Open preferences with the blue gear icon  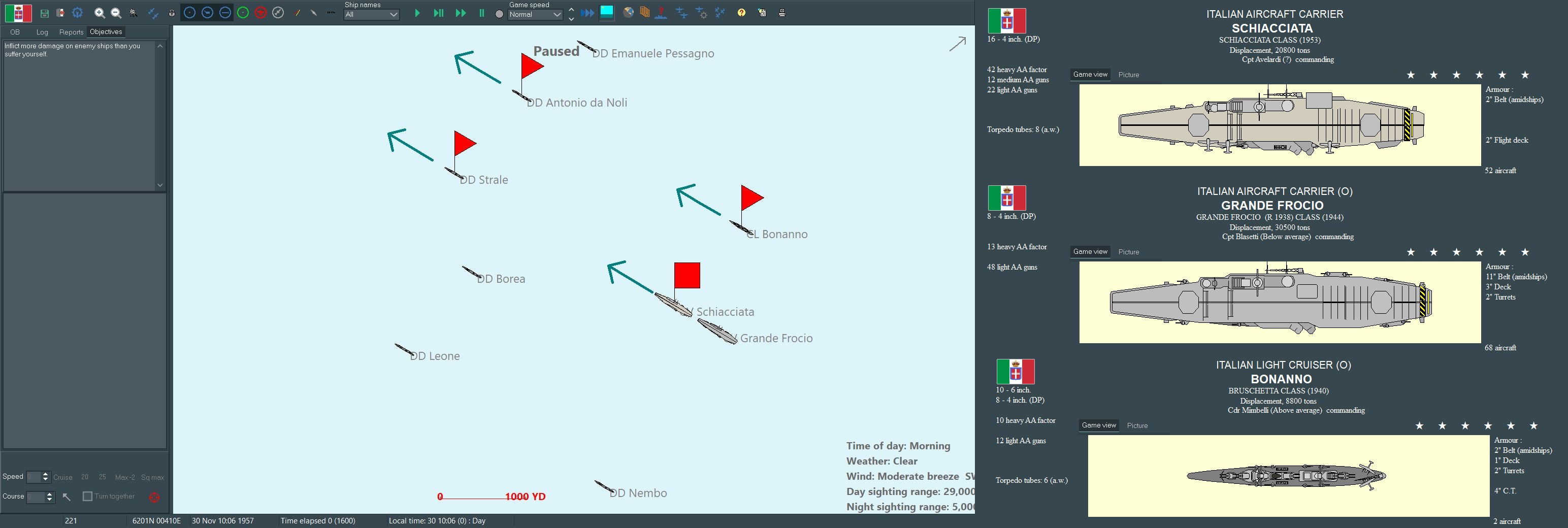coord(77,13)
